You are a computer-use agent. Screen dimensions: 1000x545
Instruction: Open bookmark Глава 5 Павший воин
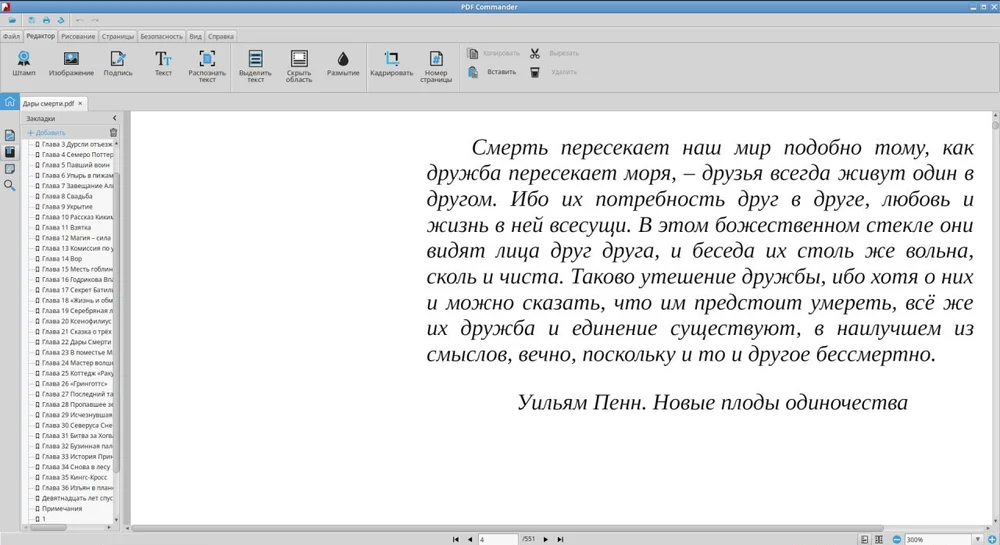[75, 165]
